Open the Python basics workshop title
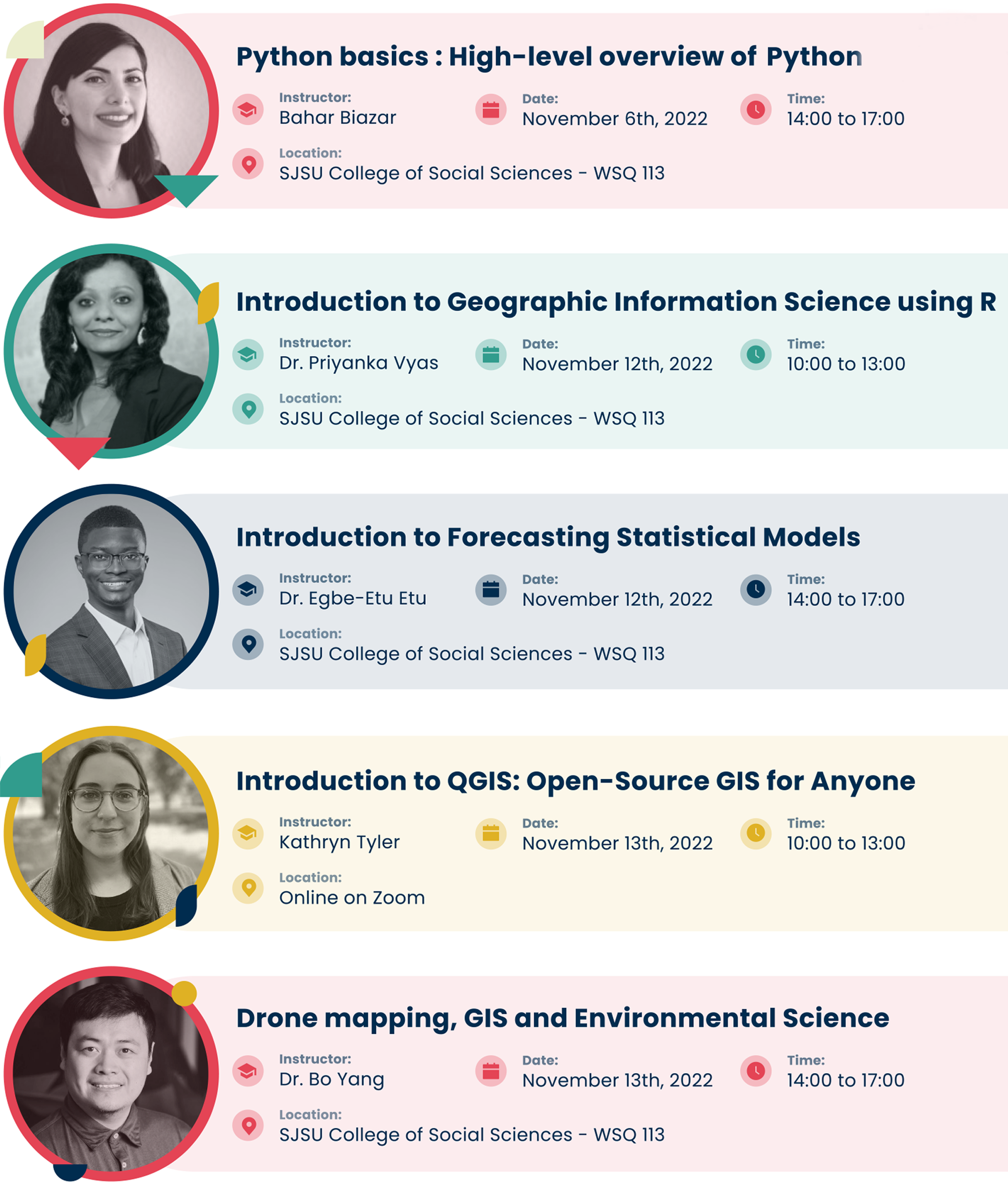This screenshot has width=1008, height=1200. [x=549, y=57]
